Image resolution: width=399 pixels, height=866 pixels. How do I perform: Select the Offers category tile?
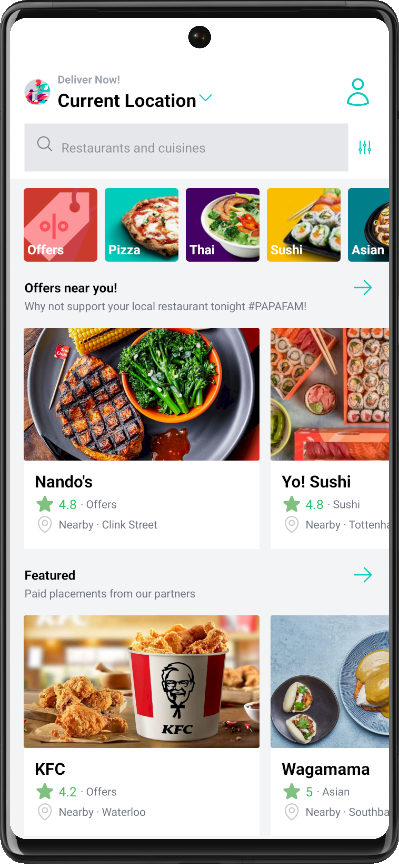(x=60, y=225)
